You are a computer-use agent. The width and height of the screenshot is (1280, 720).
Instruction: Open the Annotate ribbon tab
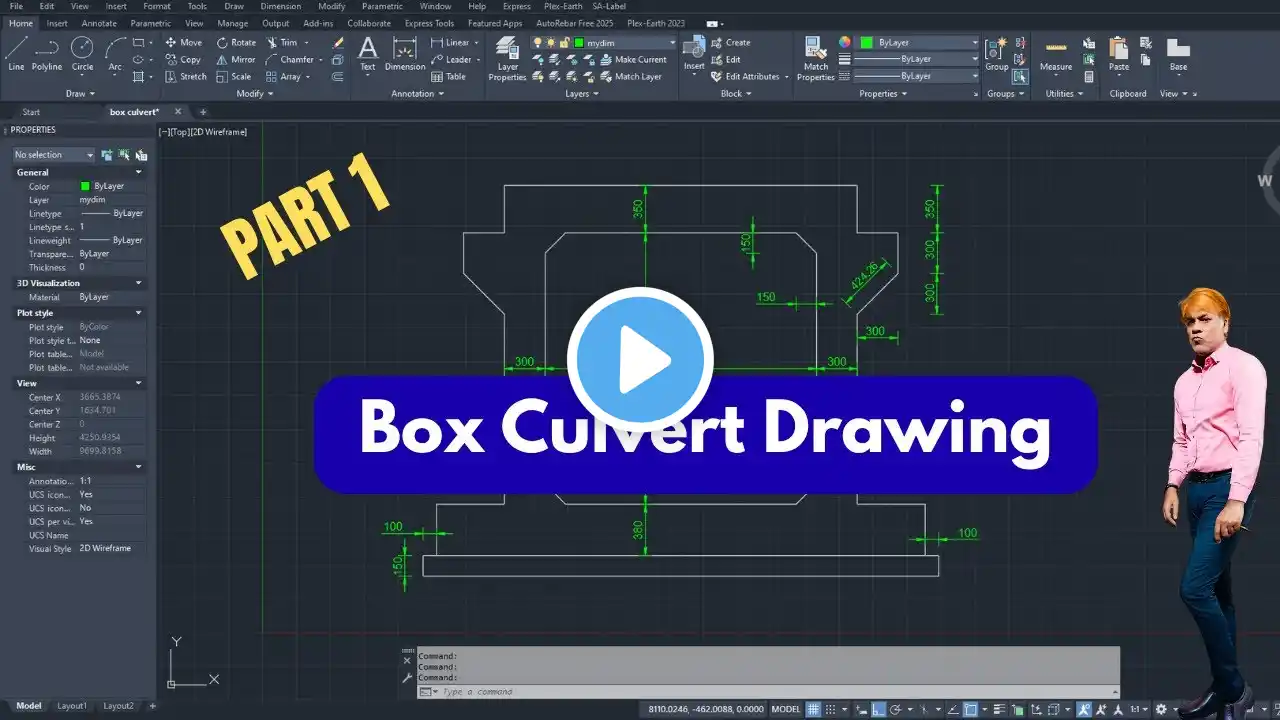[99, 23]
